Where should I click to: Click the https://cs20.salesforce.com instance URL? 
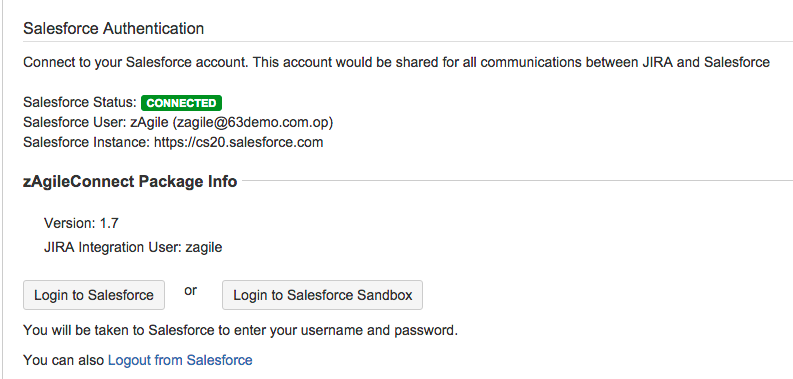pos(238,142)
